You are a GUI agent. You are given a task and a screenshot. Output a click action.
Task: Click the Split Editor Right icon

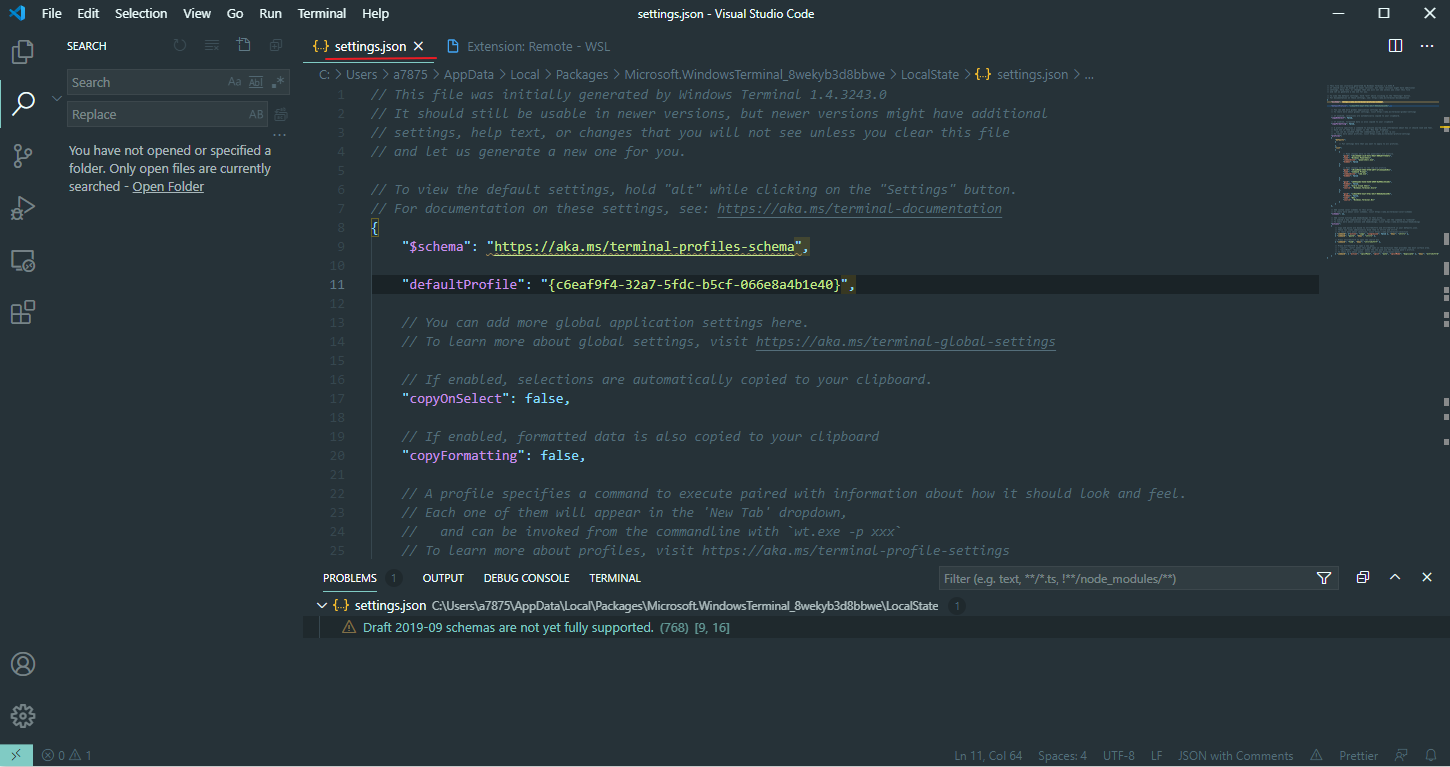(1396, 46)
